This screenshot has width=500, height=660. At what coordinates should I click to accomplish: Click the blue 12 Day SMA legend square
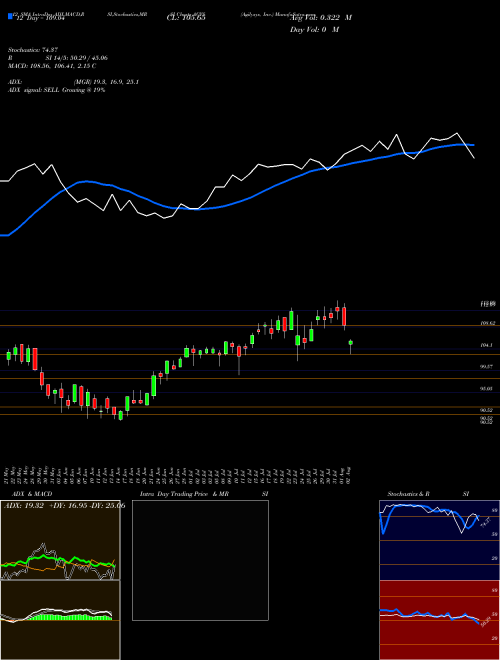[11, 16]
